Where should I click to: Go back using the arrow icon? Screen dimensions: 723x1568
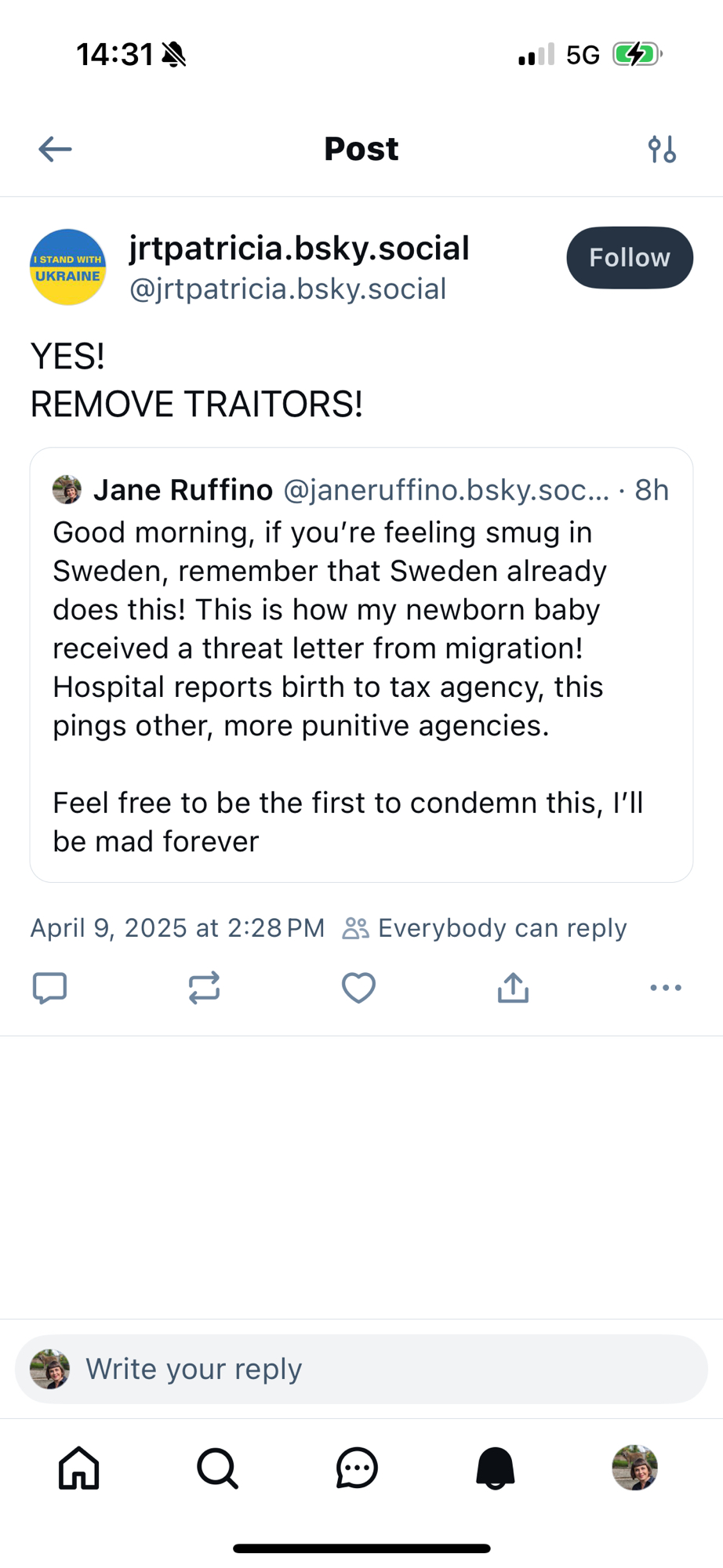click(55, 149)
